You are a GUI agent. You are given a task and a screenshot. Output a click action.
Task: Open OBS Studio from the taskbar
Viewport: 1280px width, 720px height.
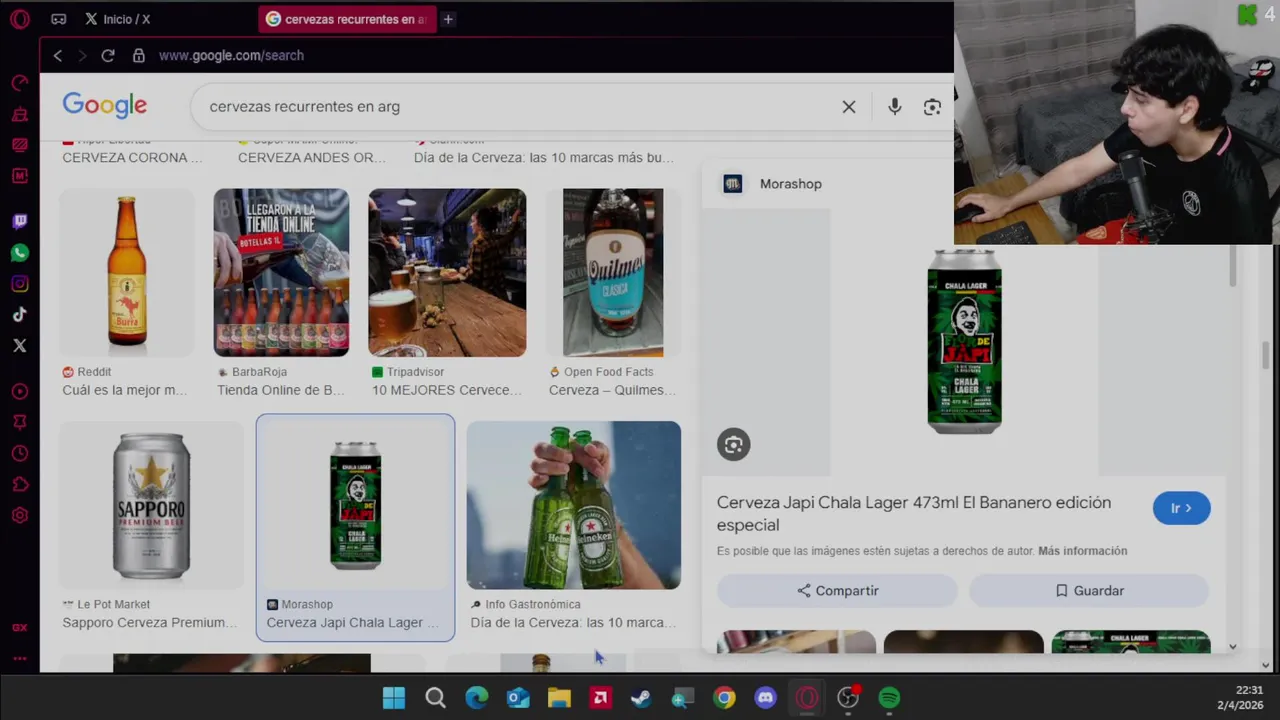coord(848,698)
